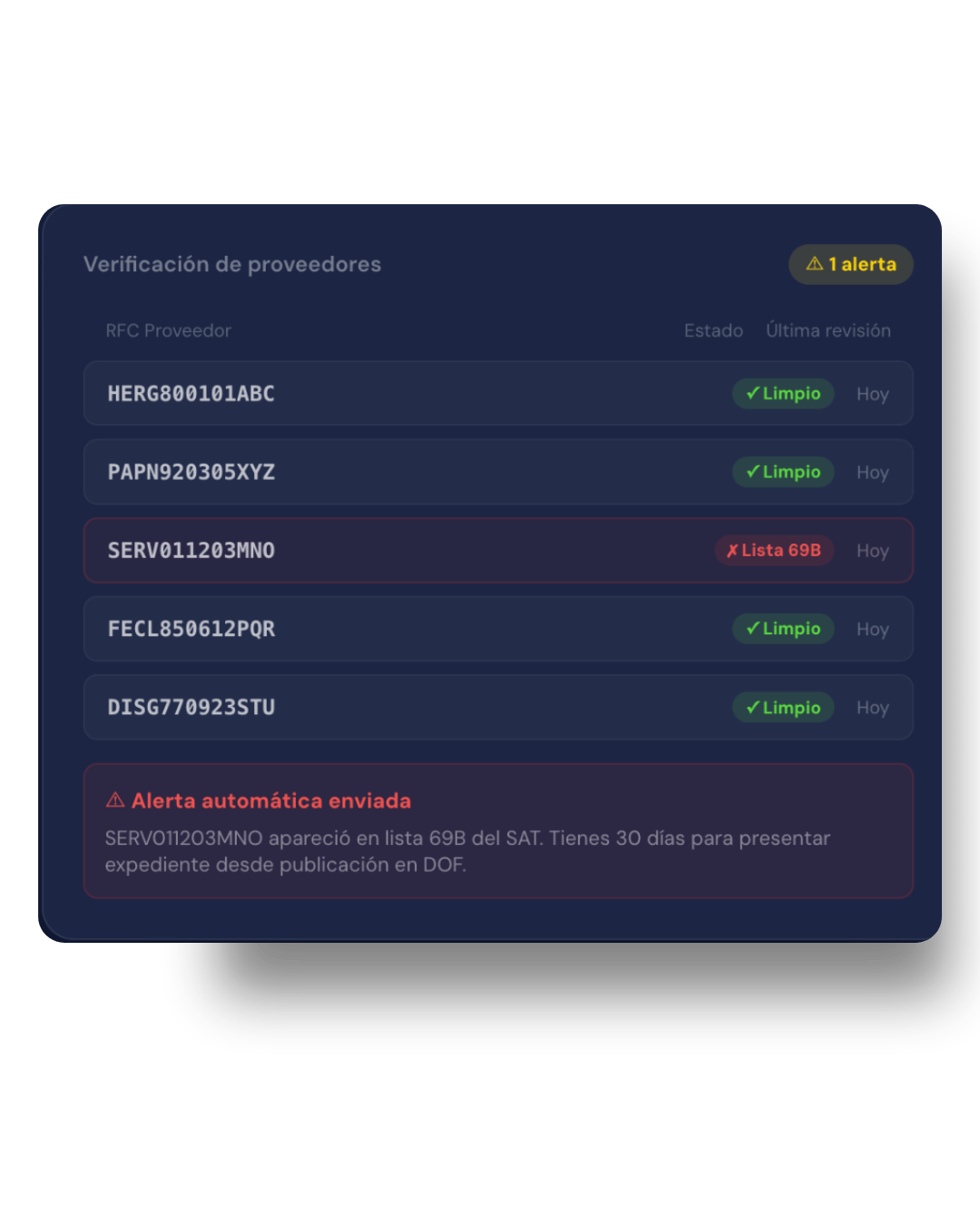Click the Limpio status for PAPN920305XYZ

tap(783, 472)
